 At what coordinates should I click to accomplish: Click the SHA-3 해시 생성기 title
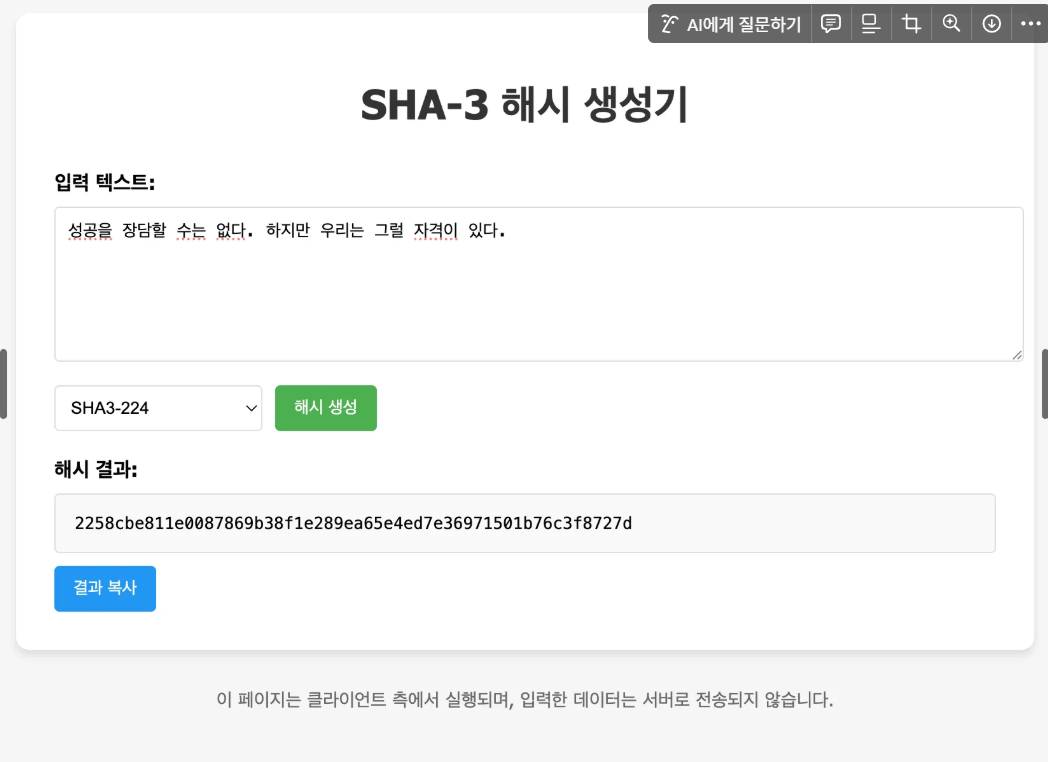(x=524, y=102)
